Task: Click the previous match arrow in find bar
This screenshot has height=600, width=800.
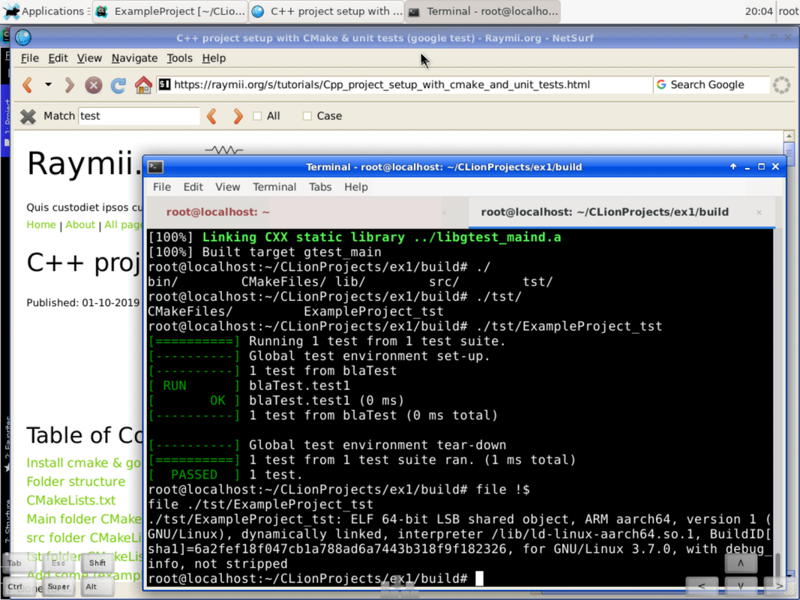Action: click(x=211, y=116)
